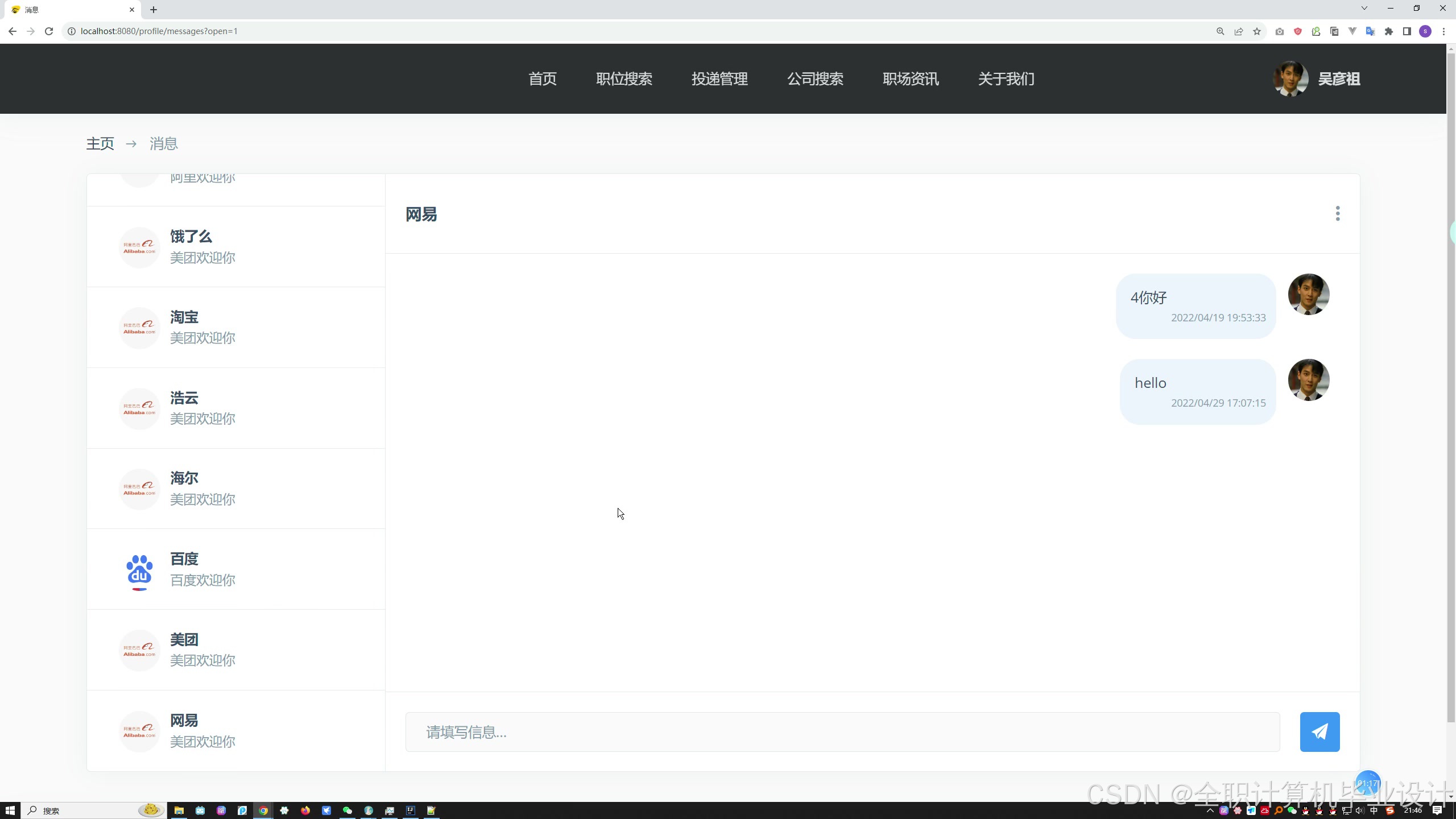Click the page vertical scrollbar

1450,387
